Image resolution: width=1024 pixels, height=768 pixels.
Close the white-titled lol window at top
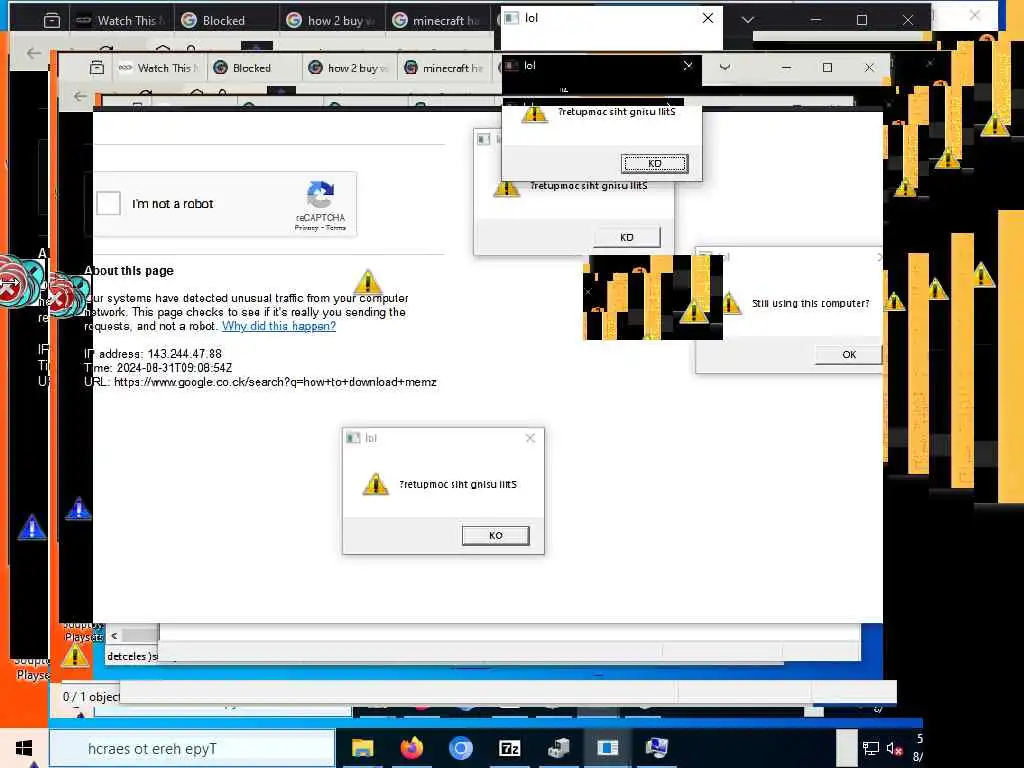pyautogui.click(x=708, y=18)
